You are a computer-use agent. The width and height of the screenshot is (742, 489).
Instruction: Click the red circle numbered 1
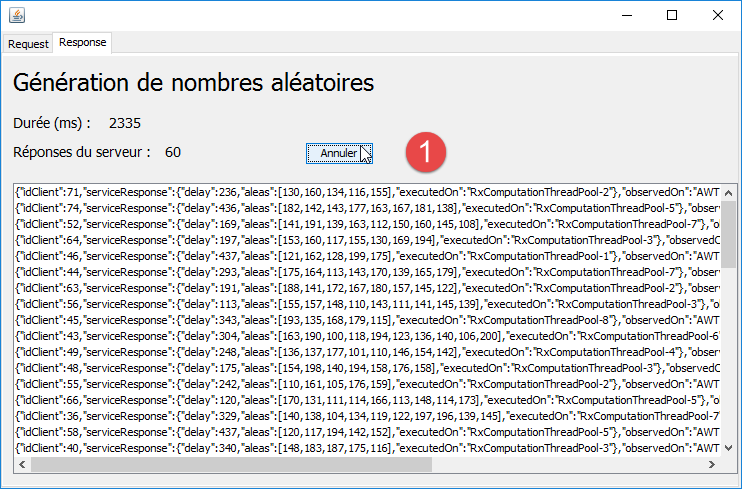[x=425, y=152]
